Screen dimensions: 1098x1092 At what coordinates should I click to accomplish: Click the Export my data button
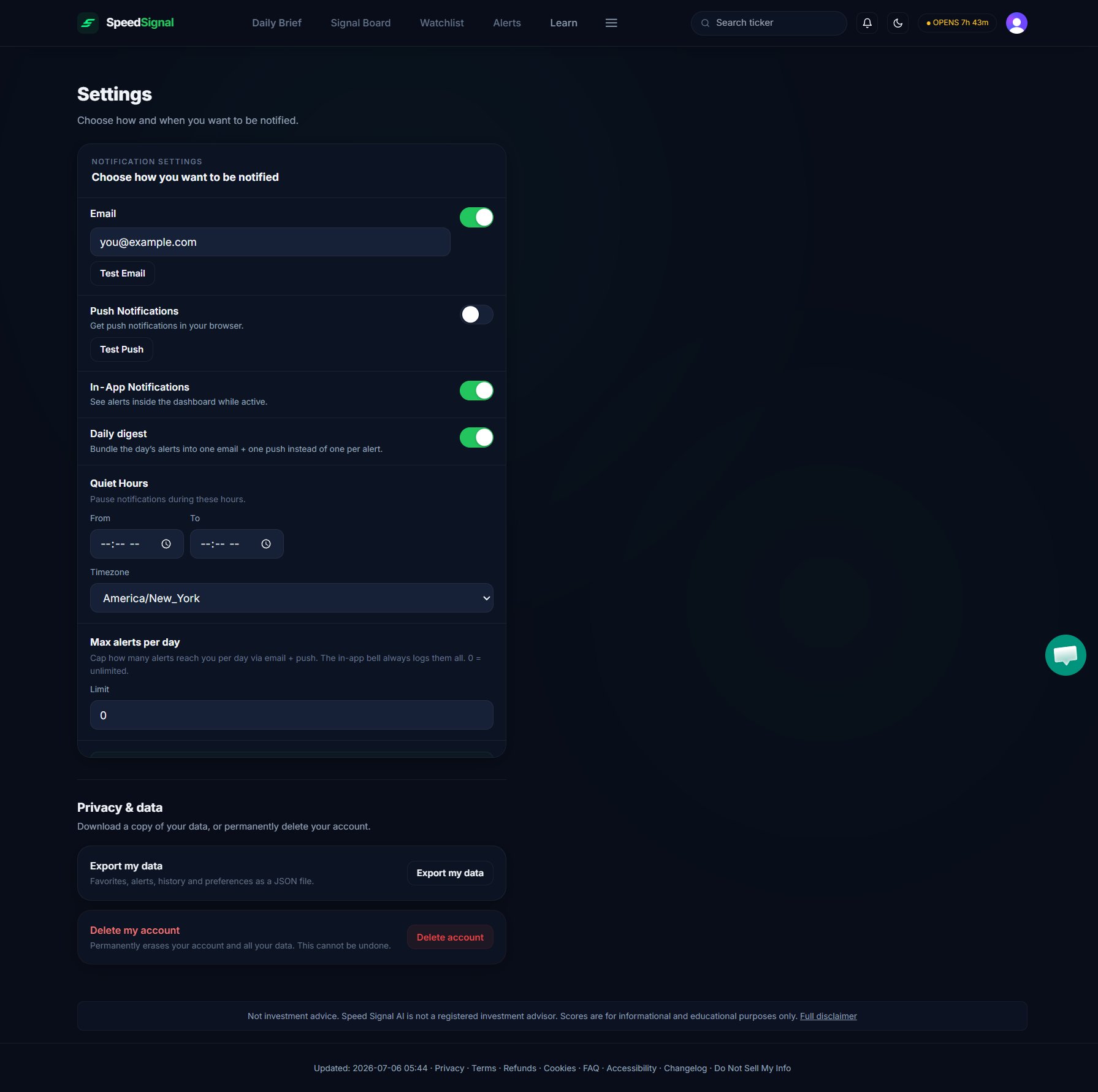[450, 873]
